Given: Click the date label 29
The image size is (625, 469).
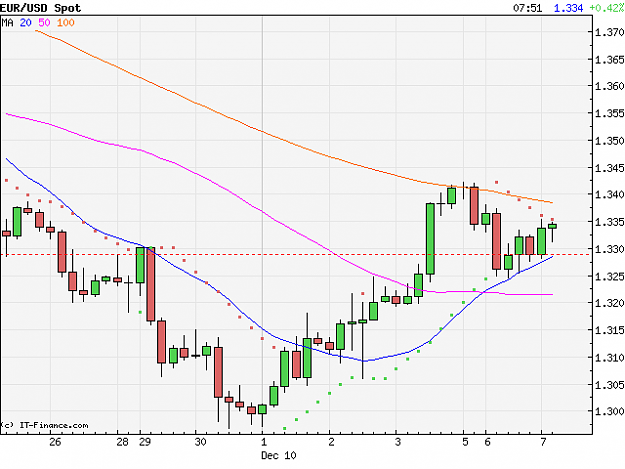Looking at the screenshot, I should point(145,442).
